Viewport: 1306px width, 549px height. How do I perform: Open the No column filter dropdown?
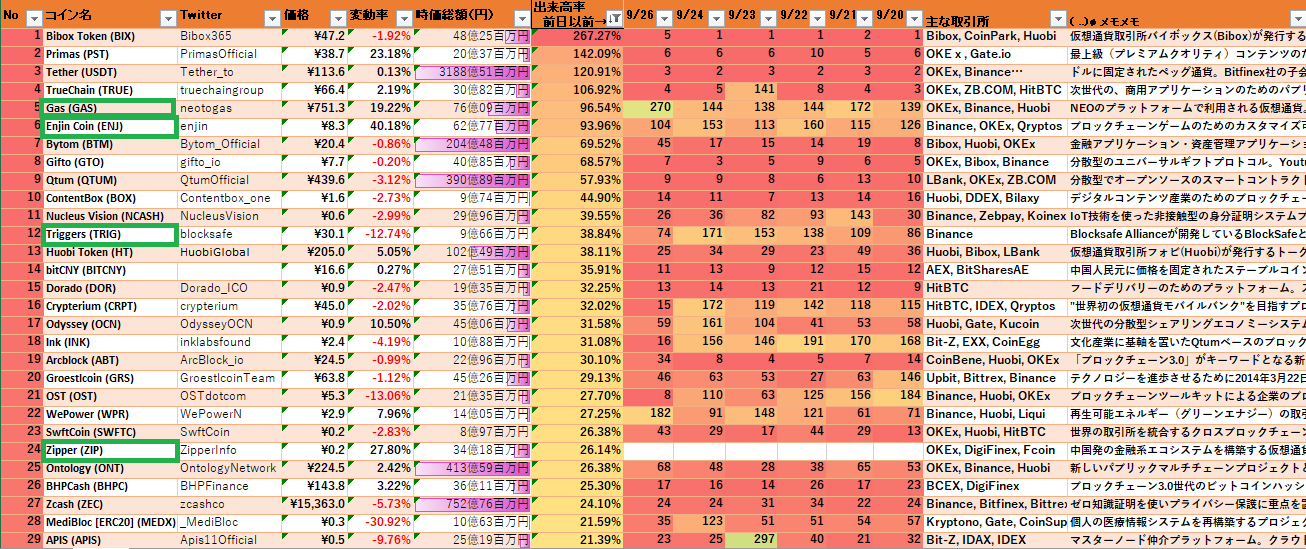[x=33, y=18]
